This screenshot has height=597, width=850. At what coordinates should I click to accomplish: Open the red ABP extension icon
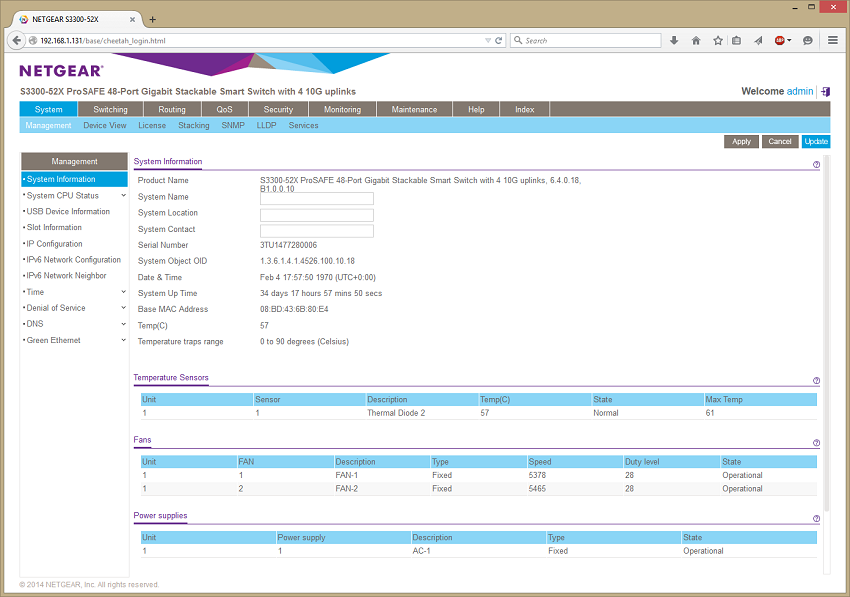tap(781, 41)
